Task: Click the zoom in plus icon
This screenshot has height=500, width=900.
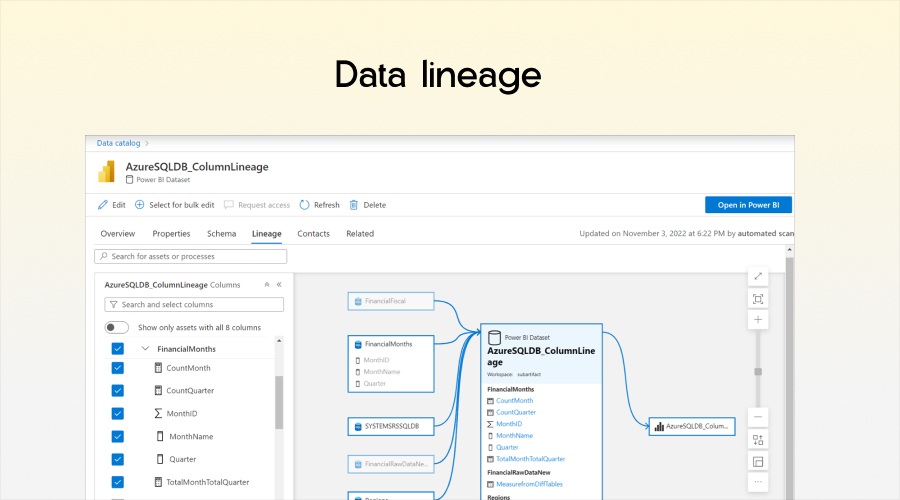Action: tap(758, 320)
